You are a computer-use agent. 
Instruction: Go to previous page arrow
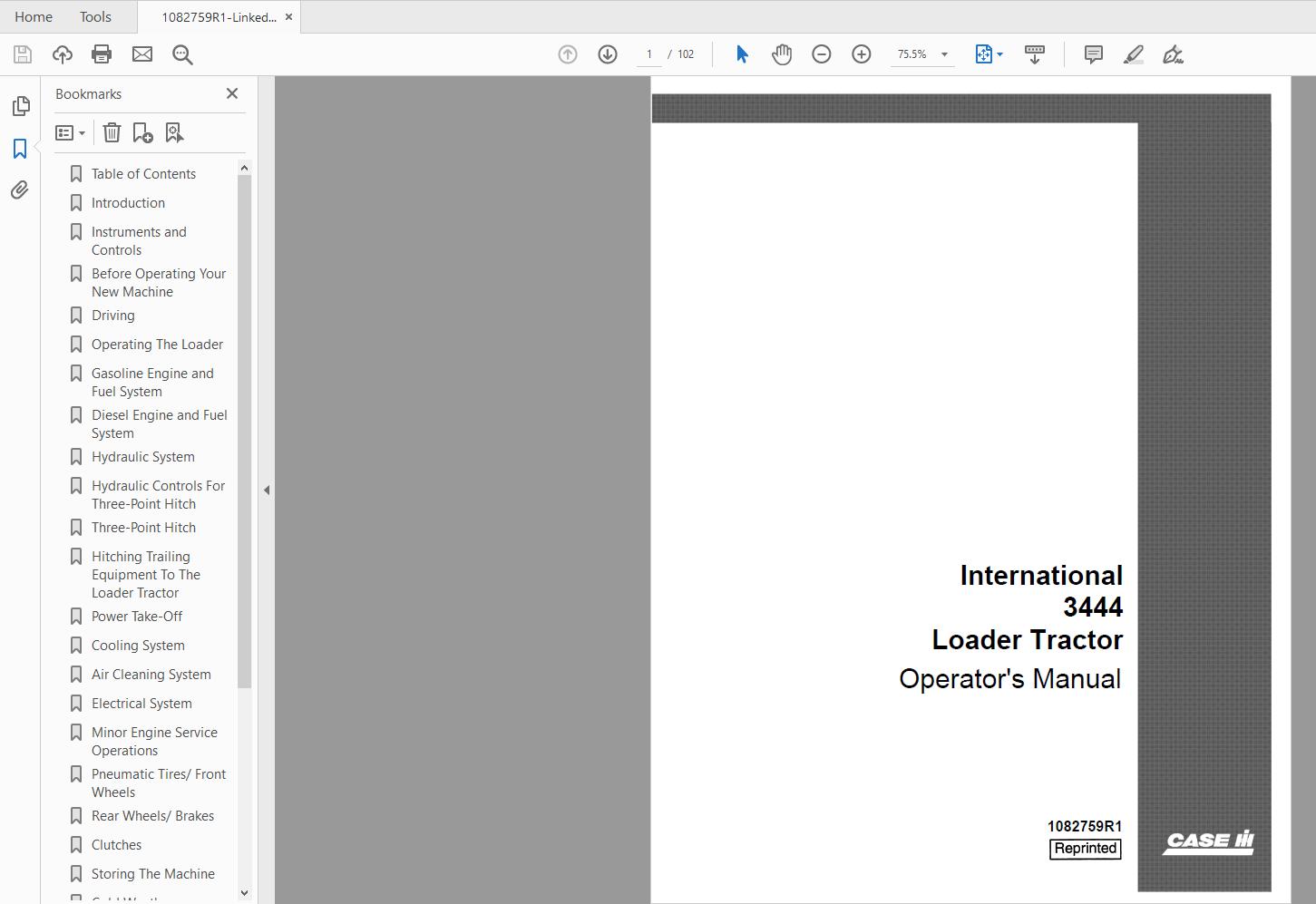tap(568, 54)
